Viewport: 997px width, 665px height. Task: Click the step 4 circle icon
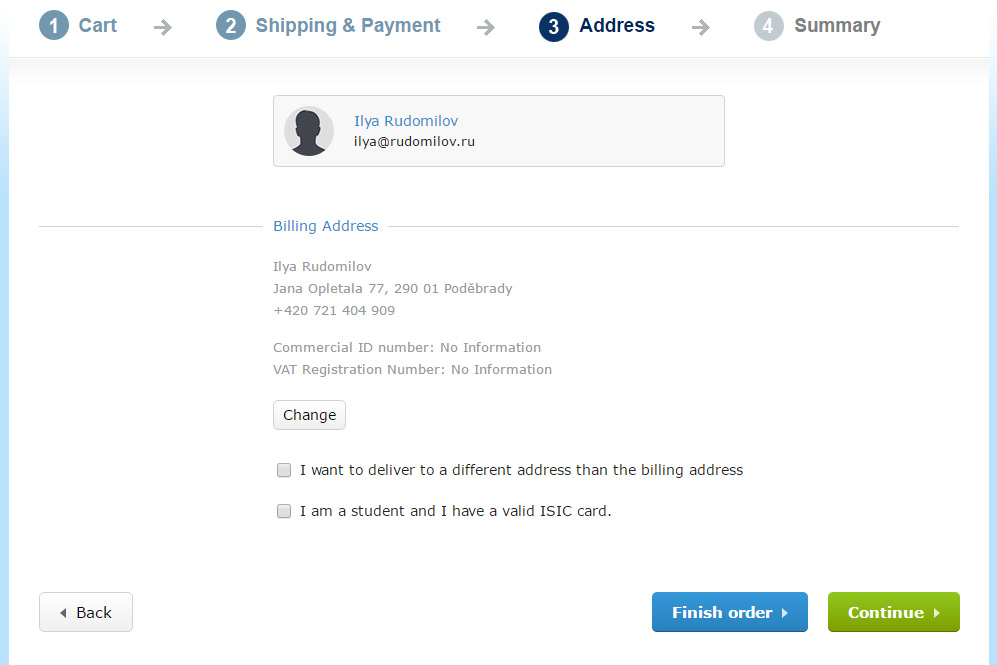(769, 26)
